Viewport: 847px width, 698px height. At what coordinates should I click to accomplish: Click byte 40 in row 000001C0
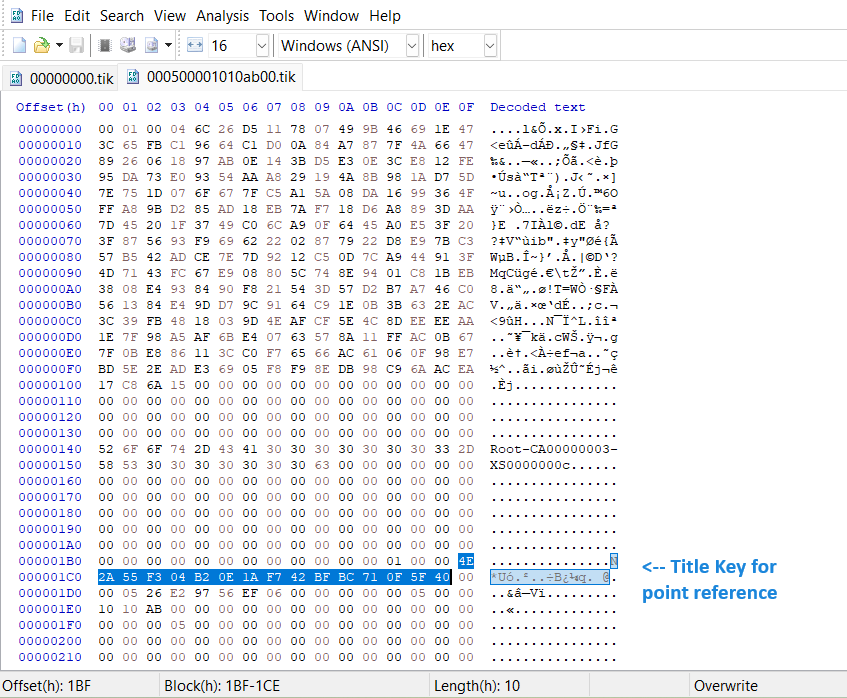442,577
